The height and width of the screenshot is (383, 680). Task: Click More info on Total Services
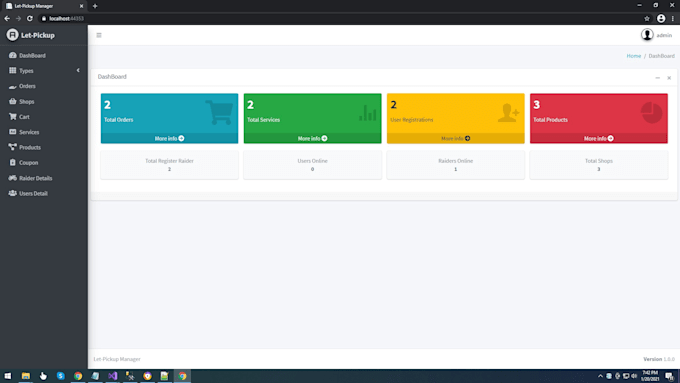pyautogui.click(x=312, y=138)
